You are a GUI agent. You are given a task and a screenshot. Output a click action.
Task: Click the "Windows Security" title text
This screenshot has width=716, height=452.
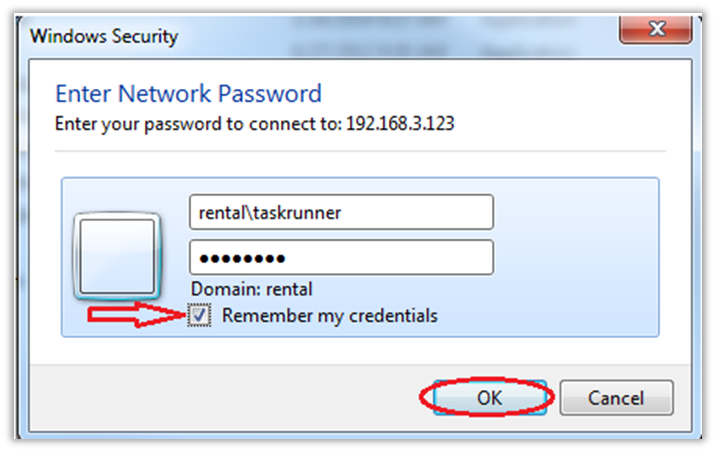click(104, 37)
